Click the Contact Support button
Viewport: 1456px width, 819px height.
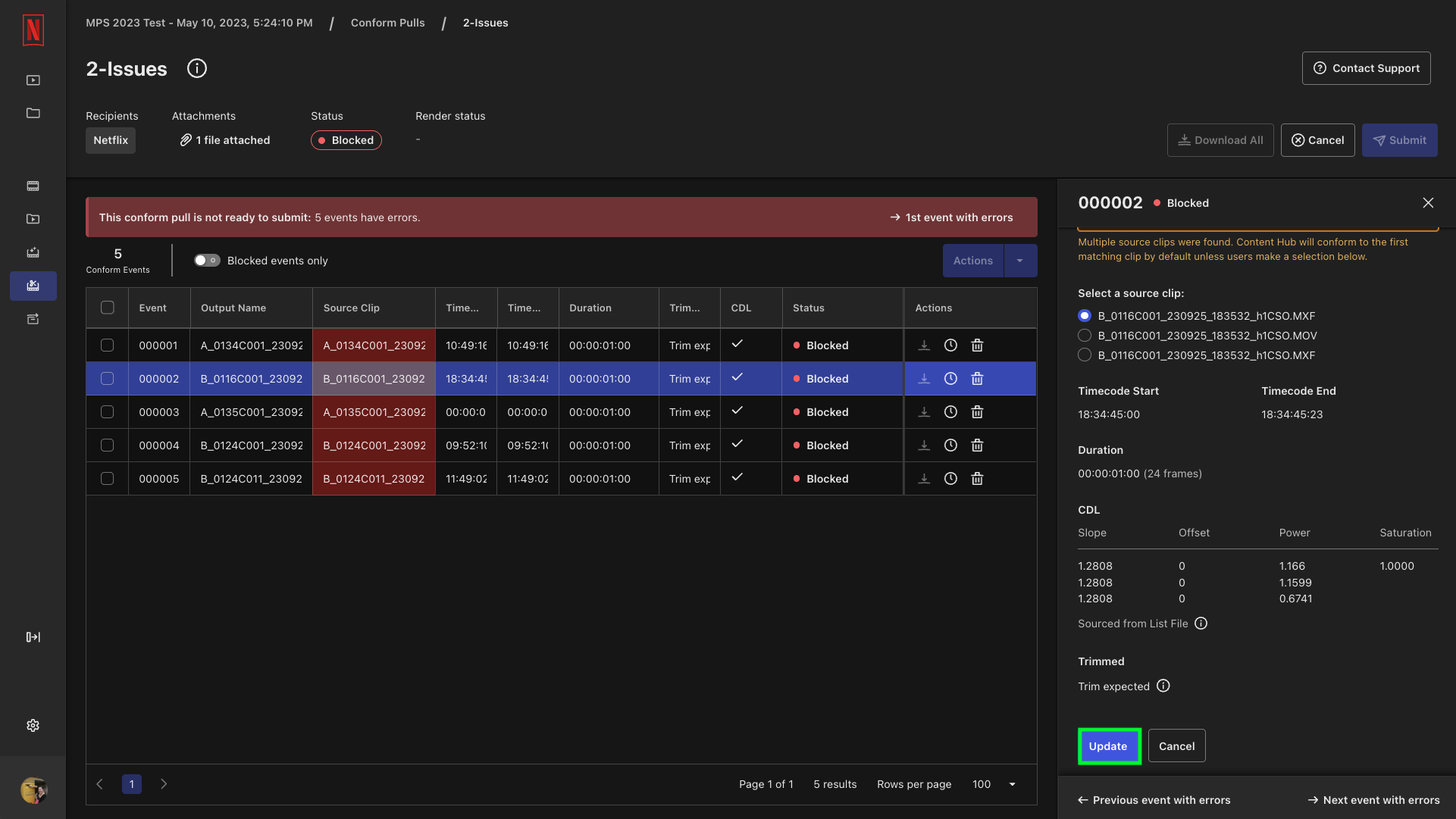1366,68
